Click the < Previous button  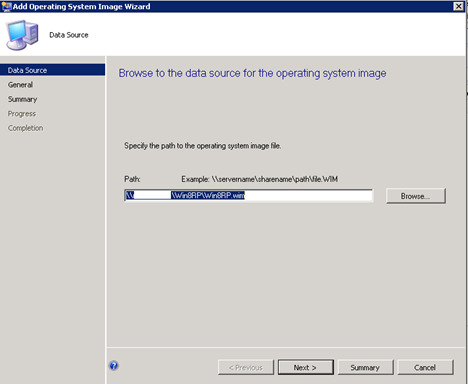pos(246,367)
